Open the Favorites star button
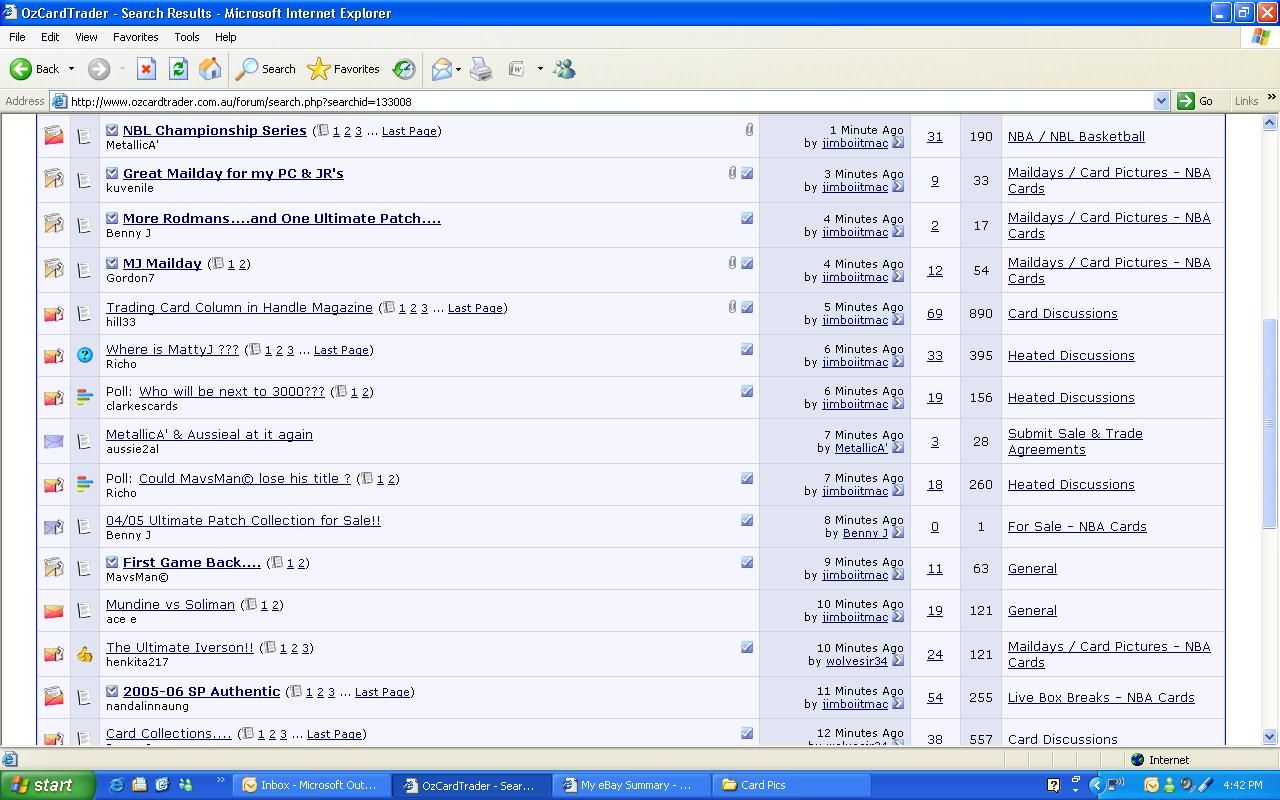This screenshot has height=800, width=1280. coord(344,69)
